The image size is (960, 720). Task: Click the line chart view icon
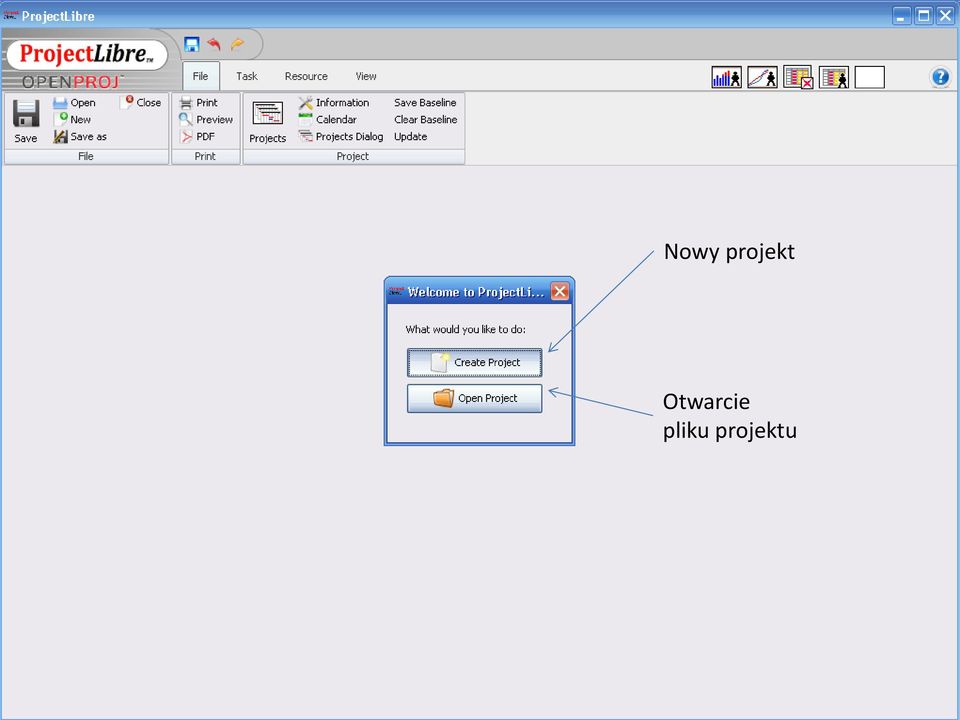(762, 77)
